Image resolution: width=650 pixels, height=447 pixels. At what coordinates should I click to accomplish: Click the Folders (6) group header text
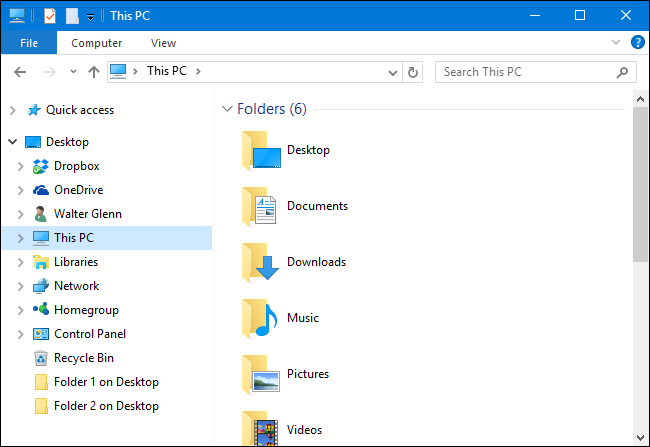[x=272, y=109]
